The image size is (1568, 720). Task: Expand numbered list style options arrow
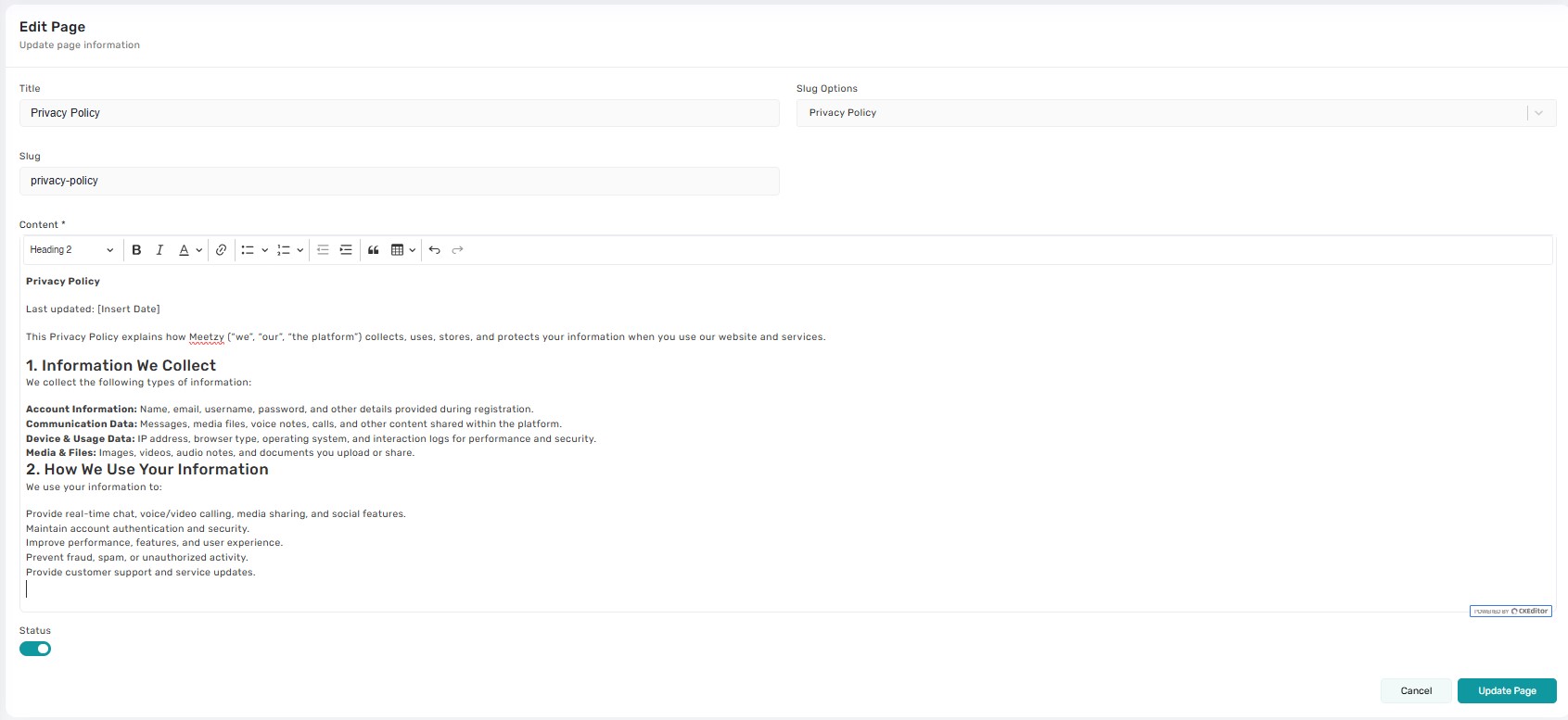click(x=300, y=250)
